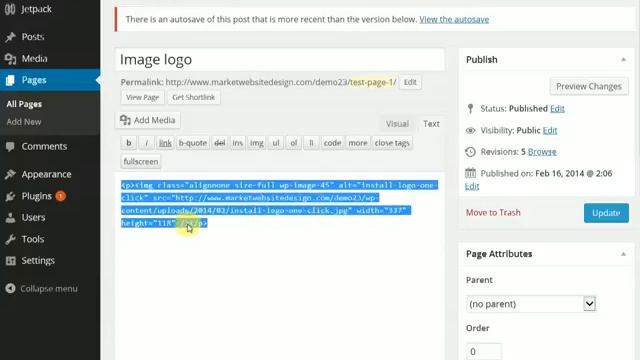
Task: Click the Collapse menu arrow icon
Action: tap(10, 289)
